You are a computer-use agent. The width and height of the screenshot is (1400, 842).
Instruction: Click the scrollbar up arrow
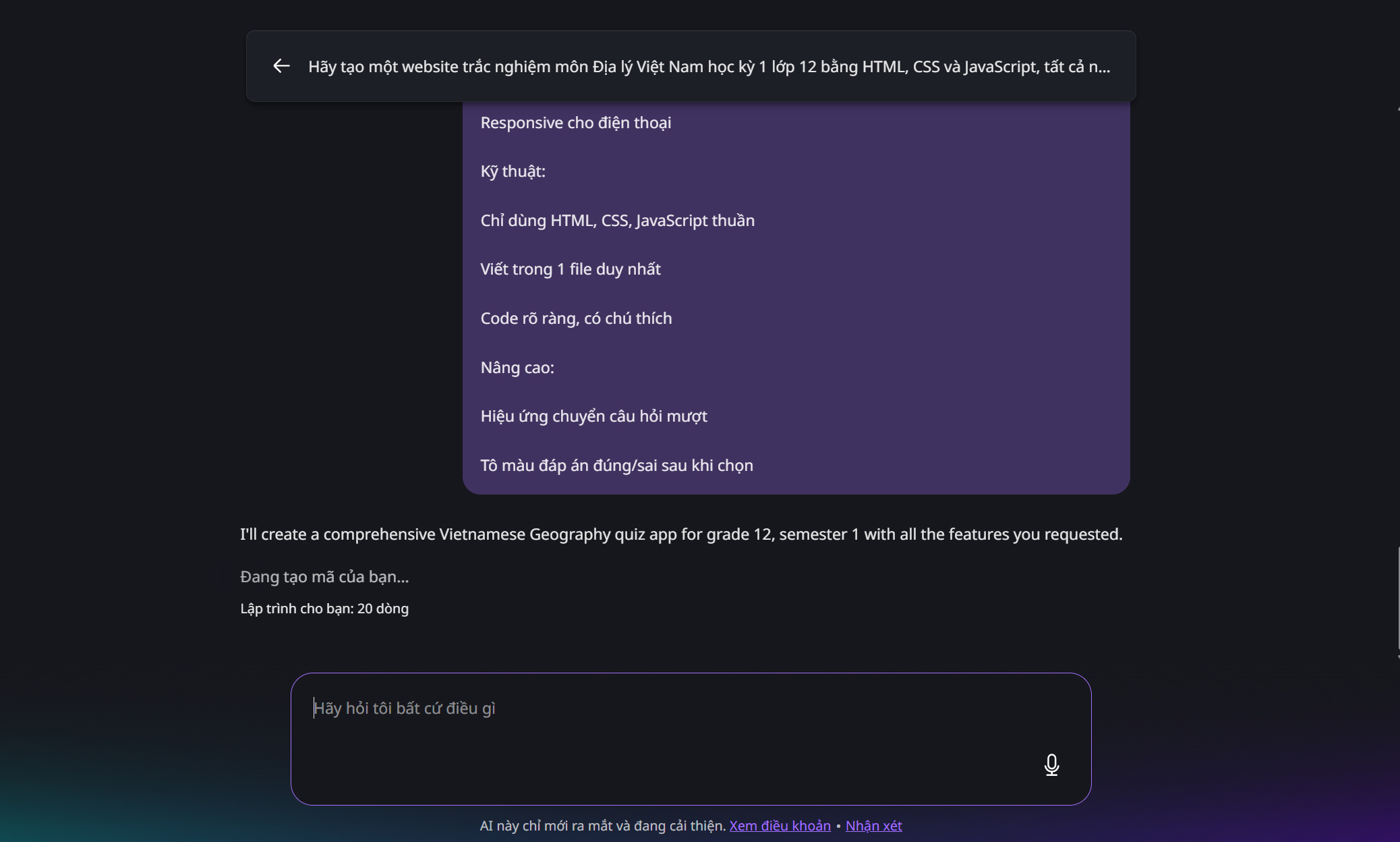tap(1397, 109)
